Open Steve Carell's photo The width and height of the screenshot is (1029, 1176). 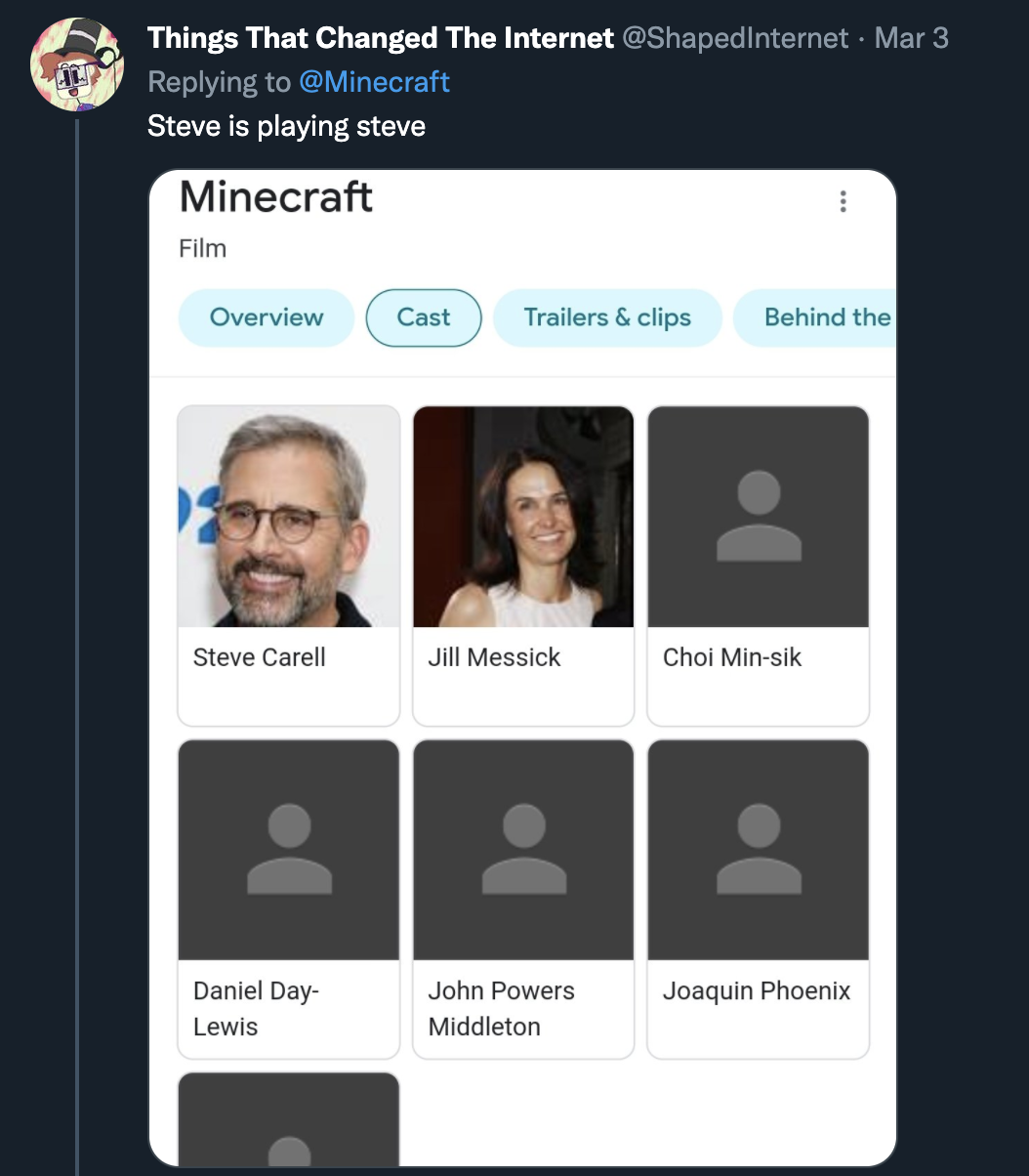[x=289, y=516]
